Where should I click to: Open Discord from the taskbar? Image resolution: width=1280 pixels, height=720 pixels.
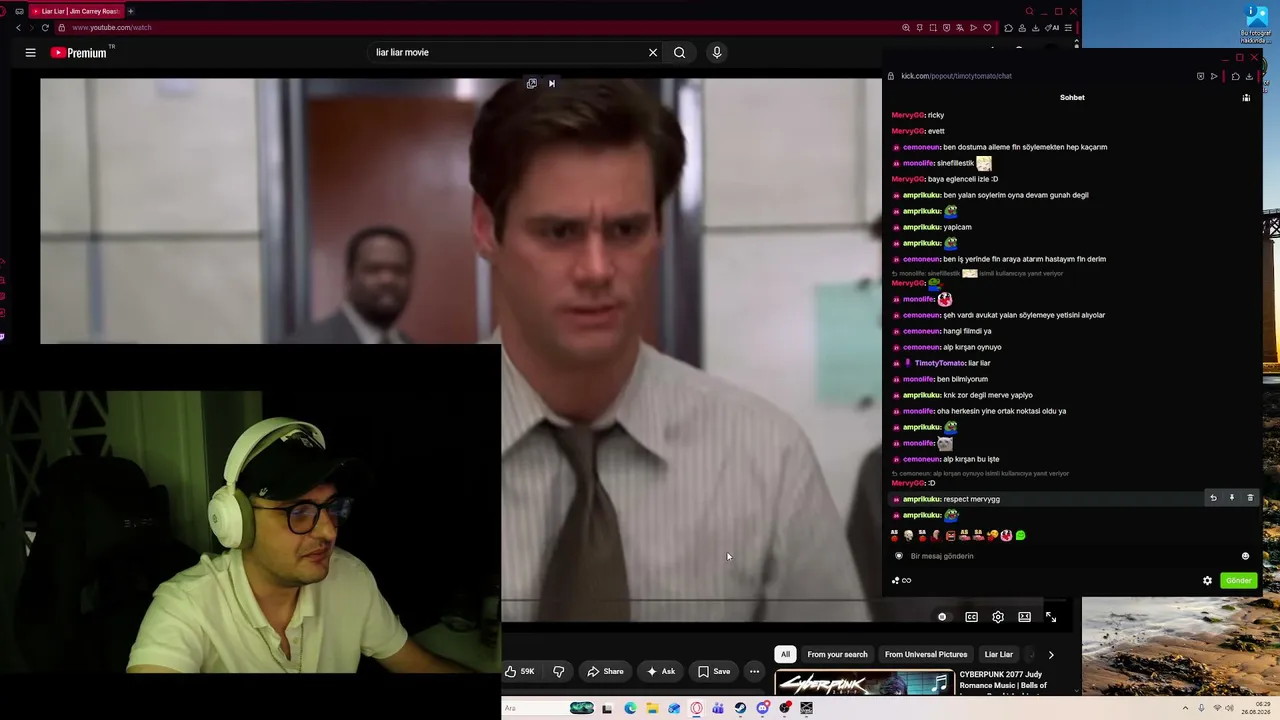point(762,708)
